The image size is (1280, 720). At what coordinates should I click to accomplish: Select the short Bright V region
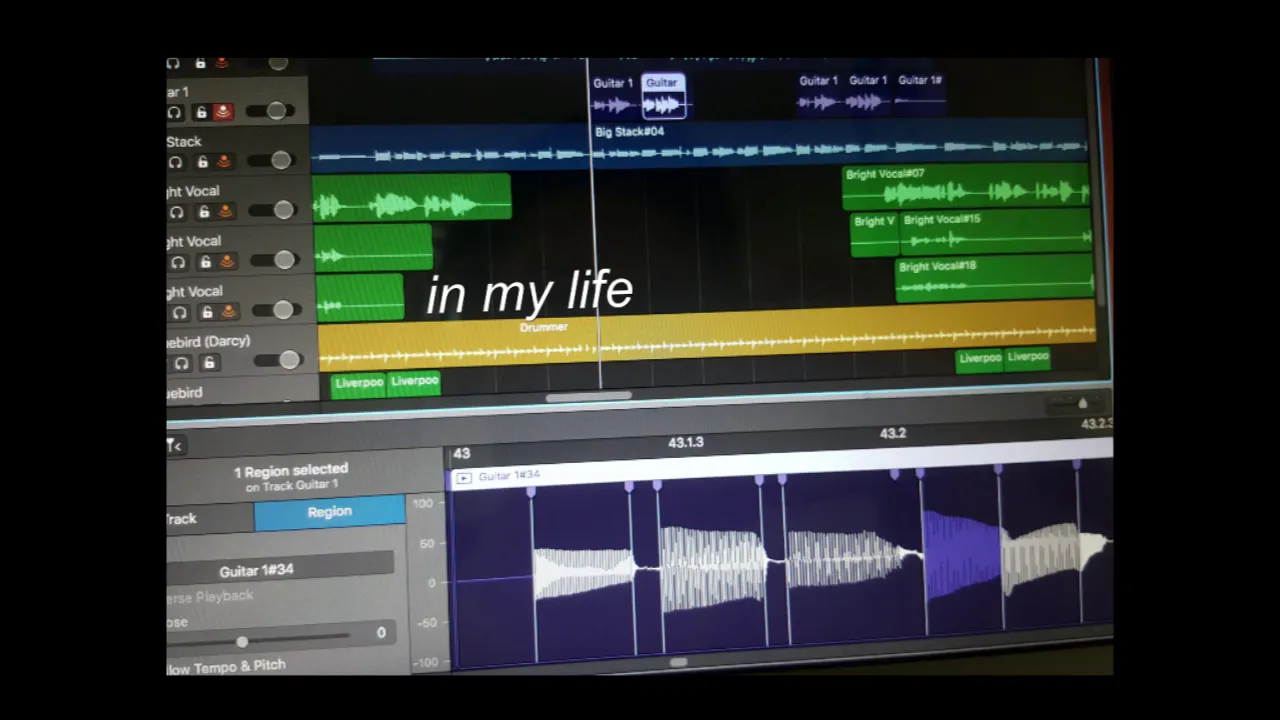click(875, 234)
